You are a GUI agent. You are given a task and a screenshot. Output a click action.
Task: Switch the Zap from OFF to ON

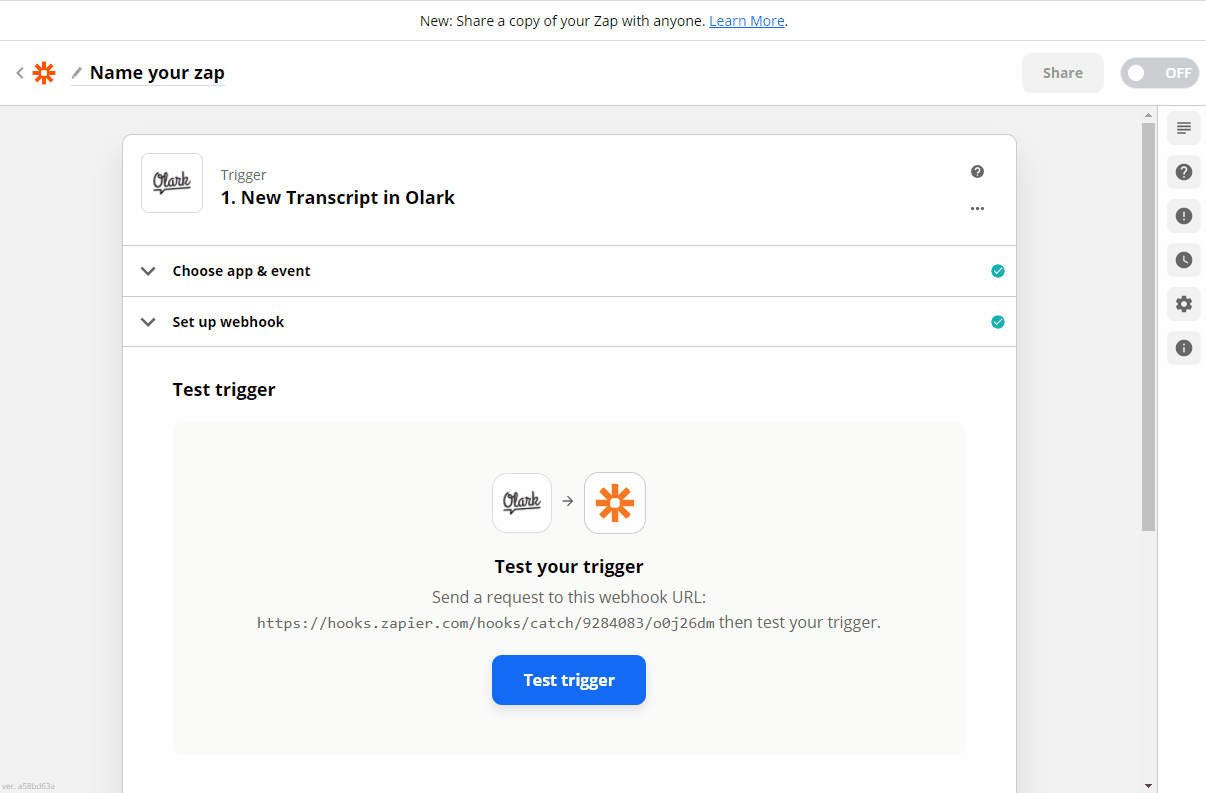1159,72
